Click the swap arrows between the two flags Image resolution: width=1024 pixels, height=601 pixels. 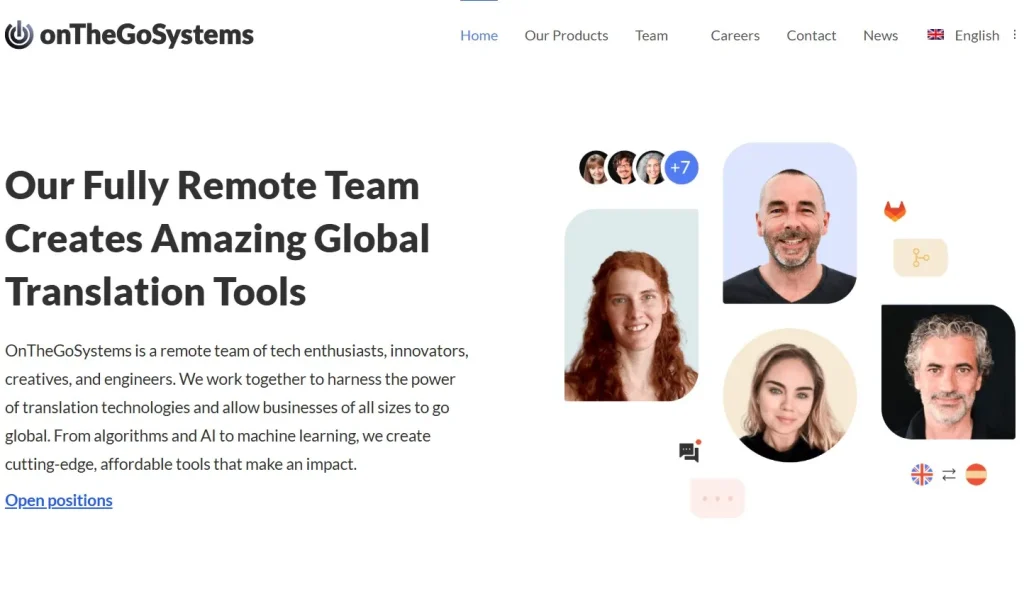click(948, 475)
